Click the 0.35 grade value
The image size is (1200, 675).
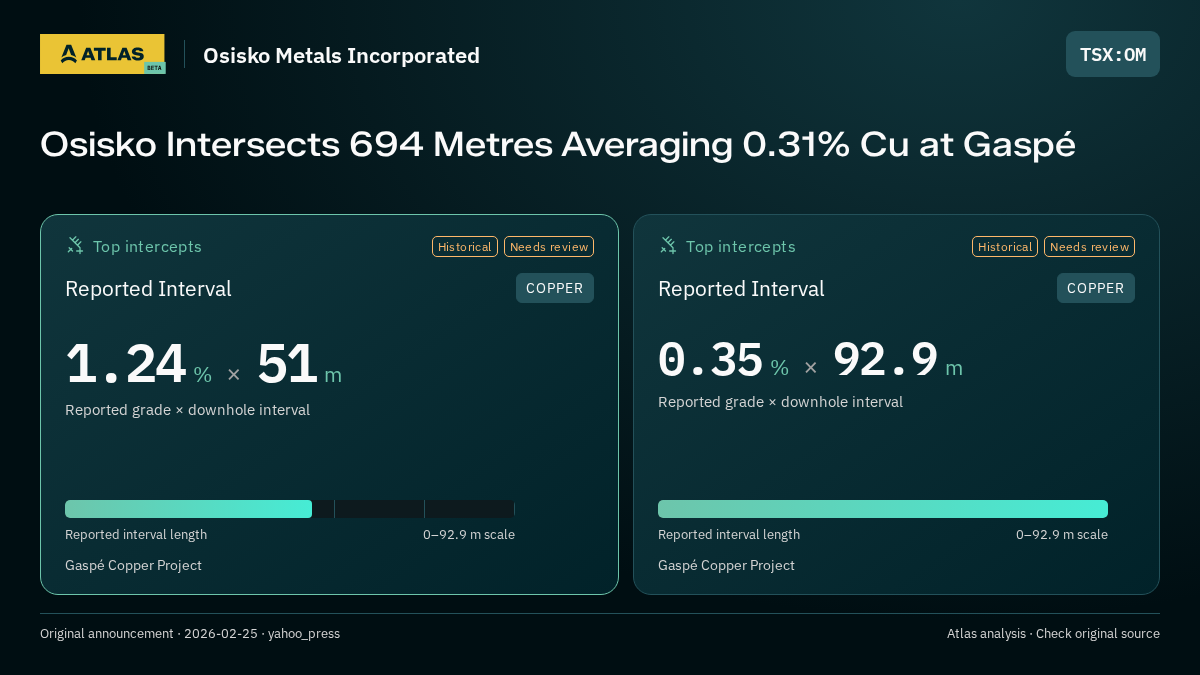point(711,360)
